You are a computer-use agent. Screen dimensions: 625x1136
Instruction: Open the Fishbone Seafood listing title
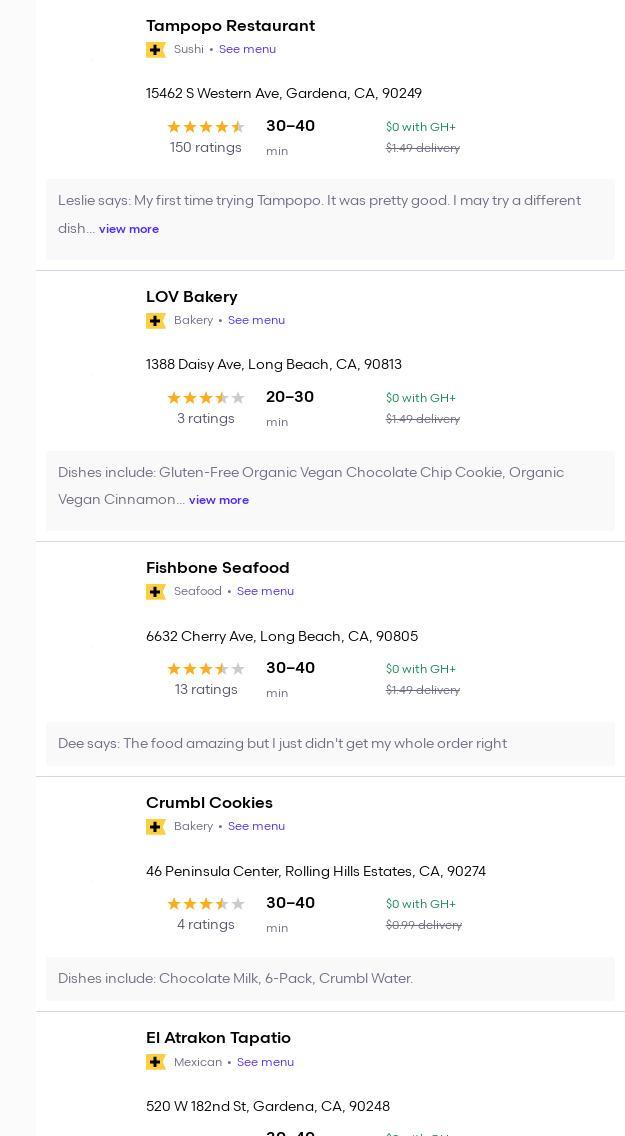pyautogui.click(x=217, y=568)
